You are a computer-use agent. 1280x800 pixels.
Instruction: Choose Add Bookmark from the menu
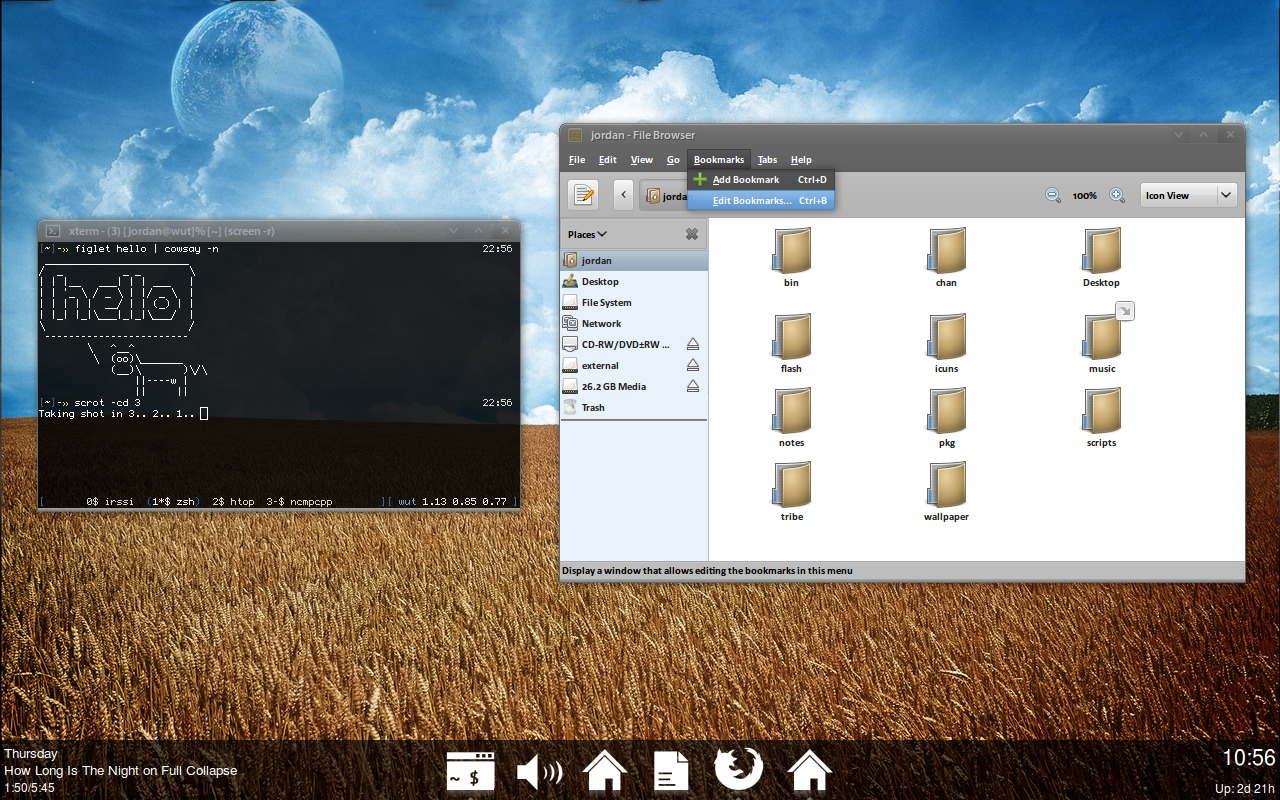coord(761,180)
